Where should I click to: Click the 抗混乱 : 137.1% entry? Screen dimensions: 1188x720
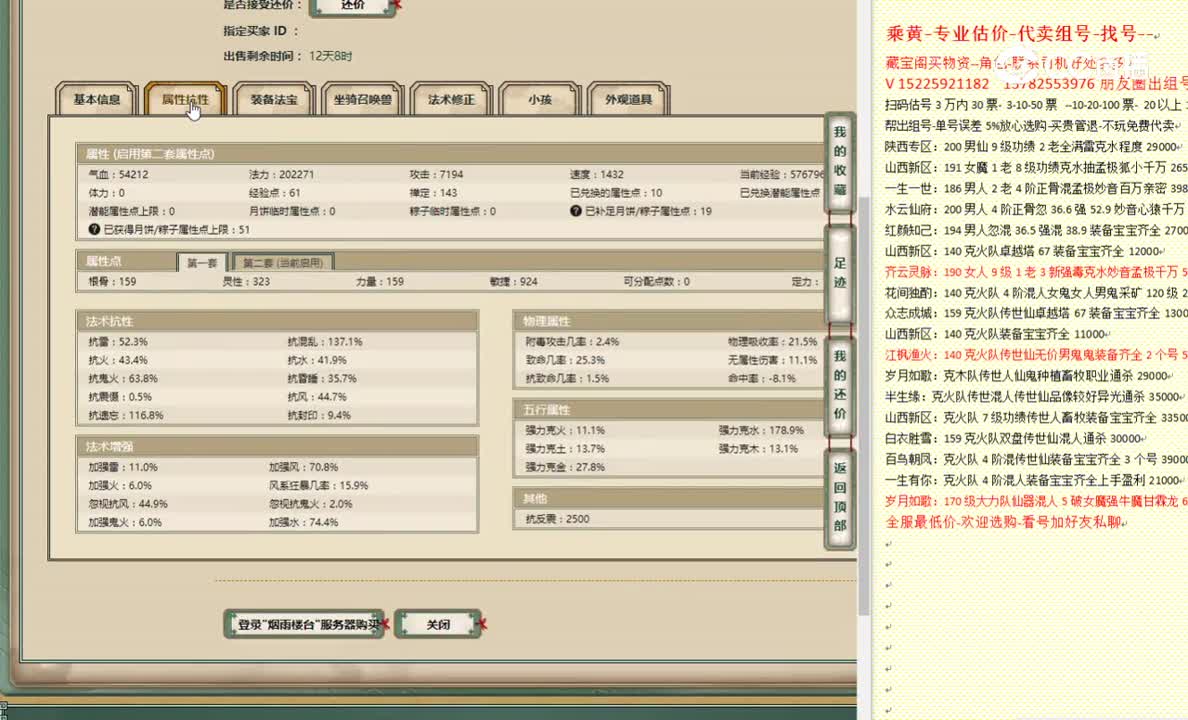[x=325, y=342]
